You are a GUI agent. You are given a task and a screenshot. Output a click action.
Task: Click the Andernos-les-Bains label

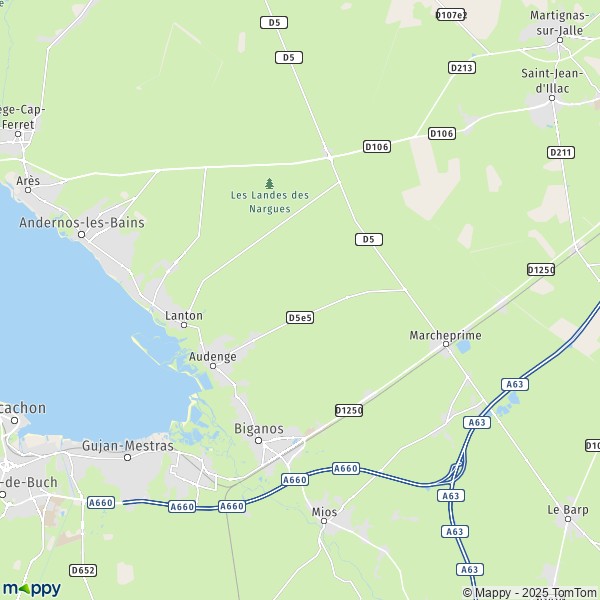click(82, 223)
